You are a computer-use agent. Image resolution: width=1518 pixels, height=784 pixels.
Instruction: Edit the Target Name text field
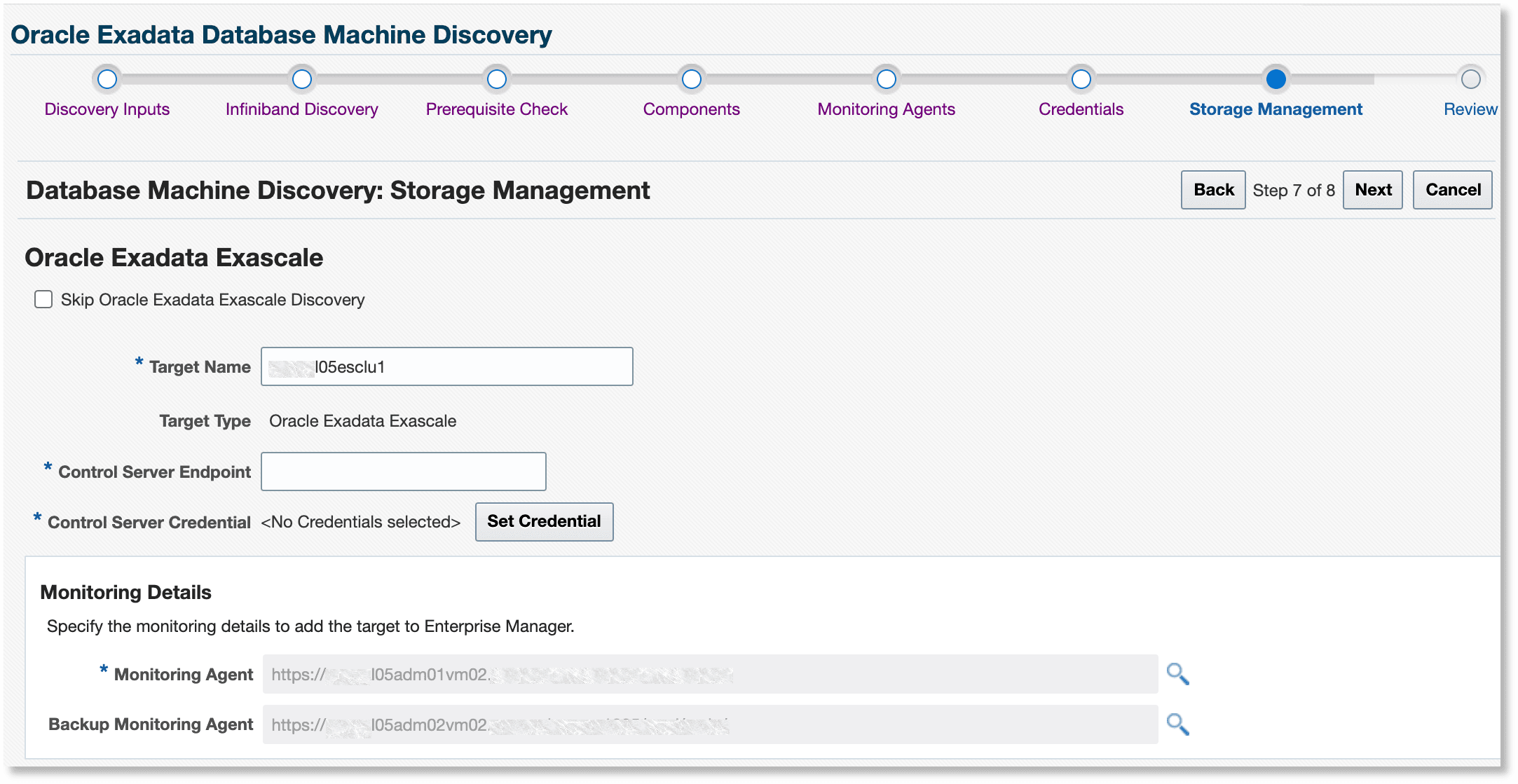446,366
